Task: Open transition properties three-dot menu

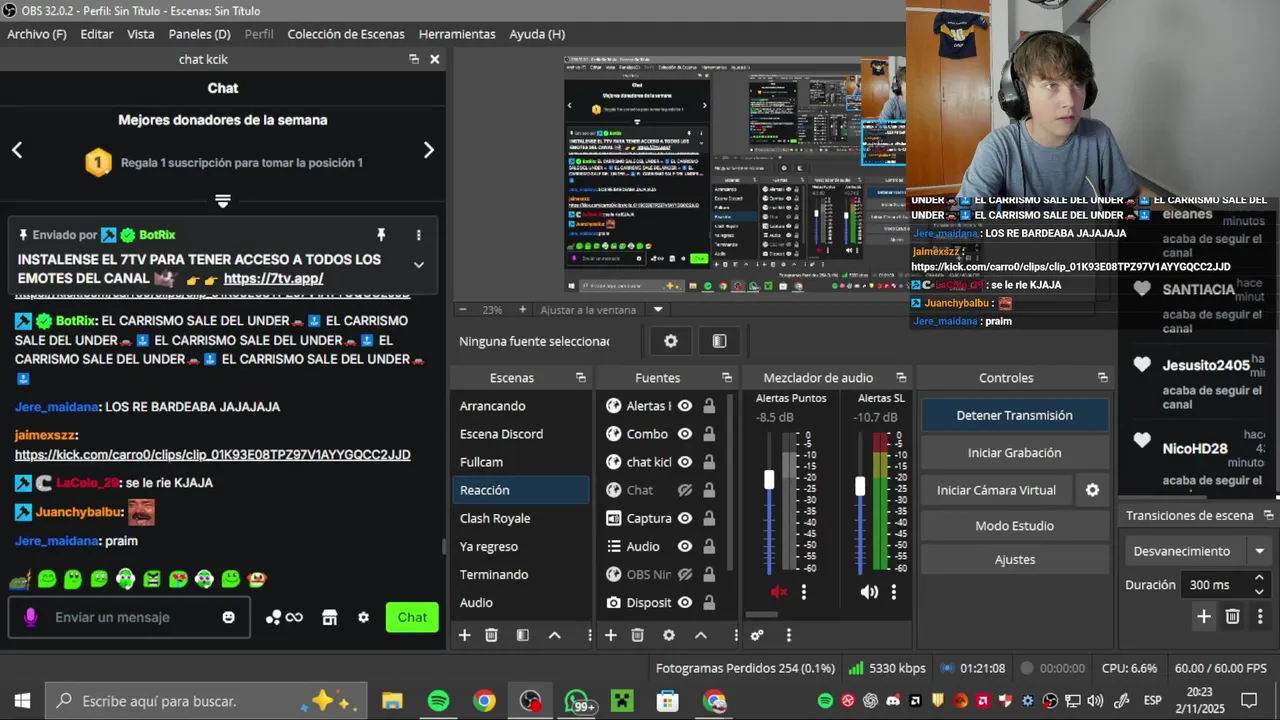Action: coord(1260,617)
